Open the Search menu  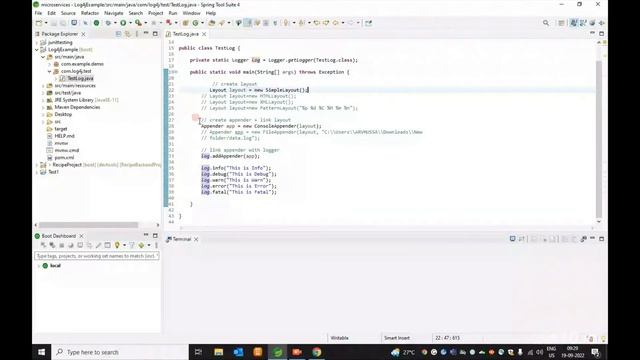tap(136, 13)
